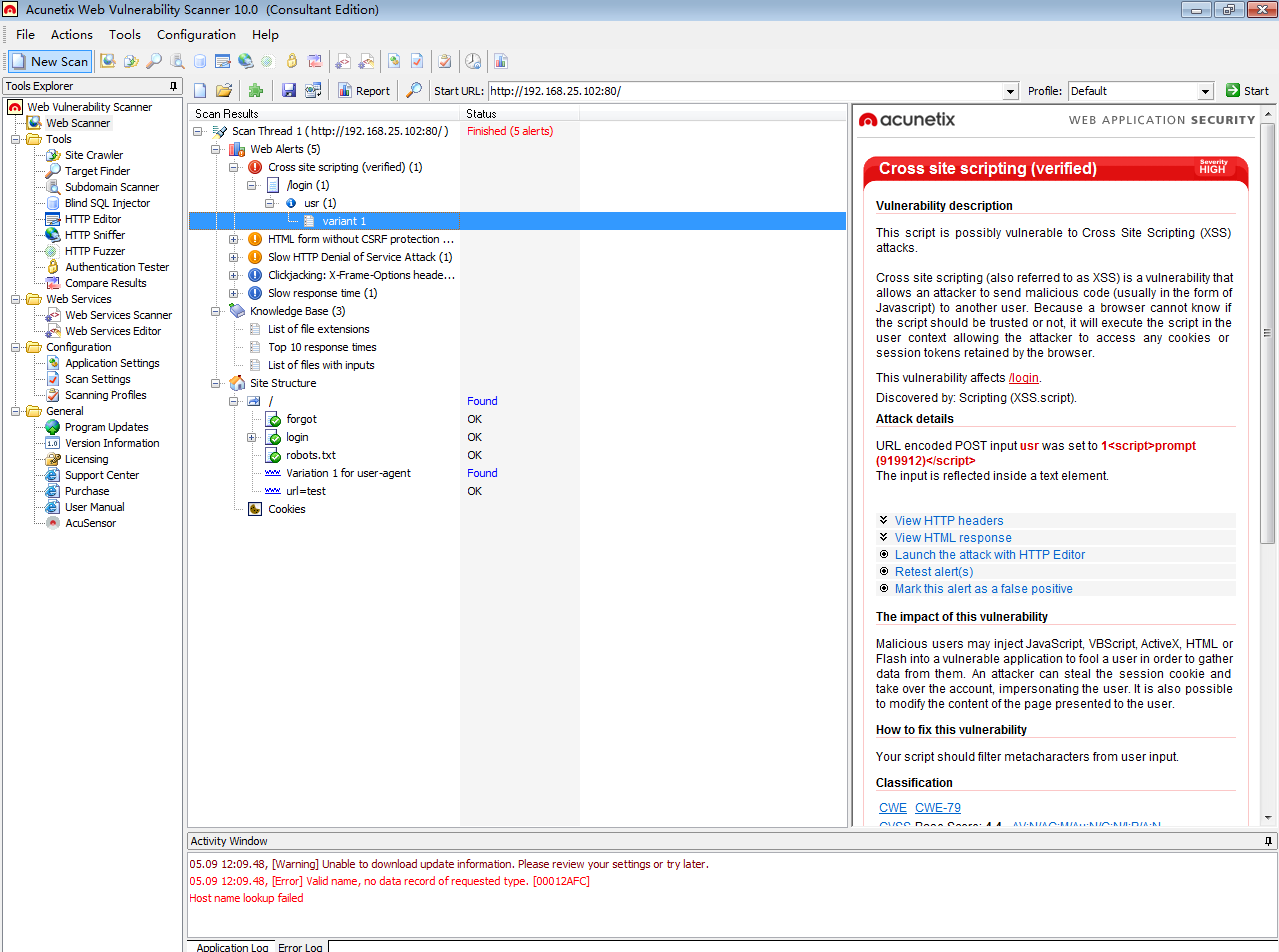Click the HTTP Sniffer globe toolbar icon
Screen dimensions: 1279x952
[x=245, y=61]
